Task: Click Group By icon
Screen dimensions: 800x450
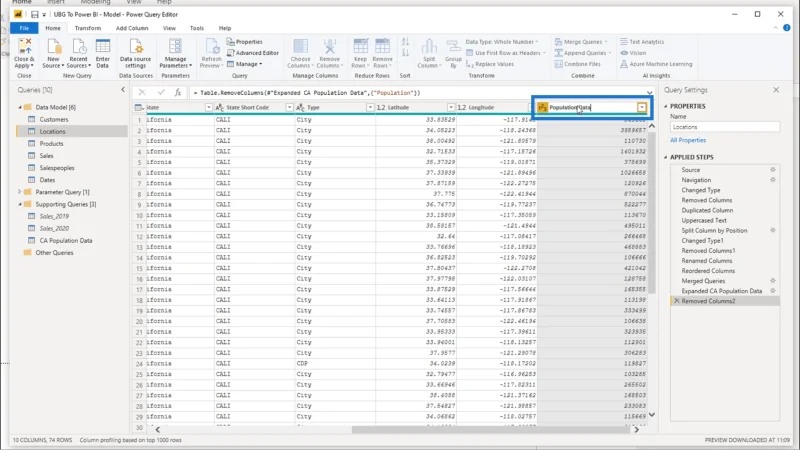Action: click(x=453, y=46)
